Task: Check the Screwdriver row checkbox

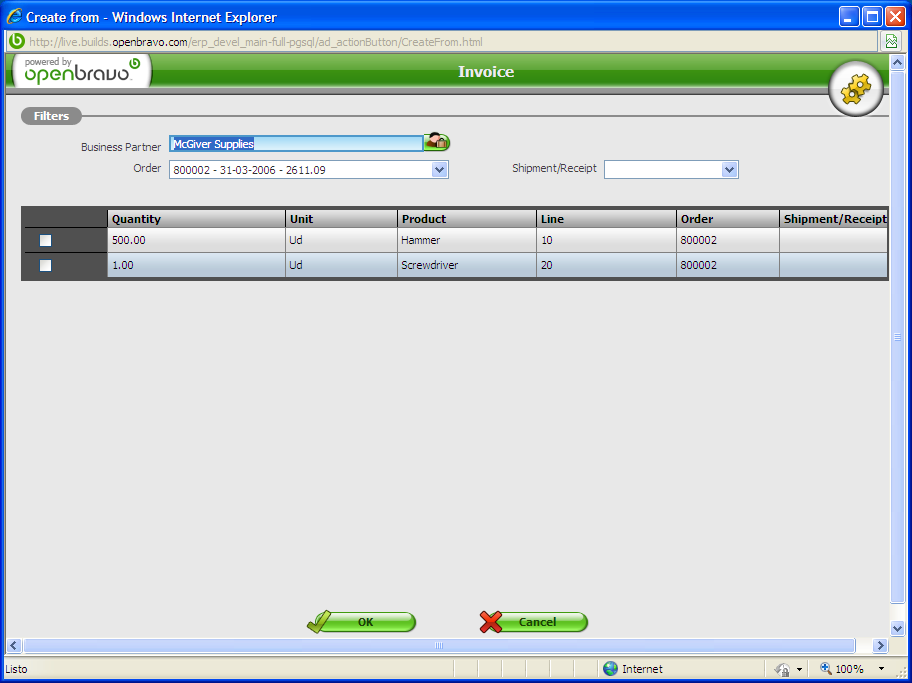Action: click(x=45, y=266)
